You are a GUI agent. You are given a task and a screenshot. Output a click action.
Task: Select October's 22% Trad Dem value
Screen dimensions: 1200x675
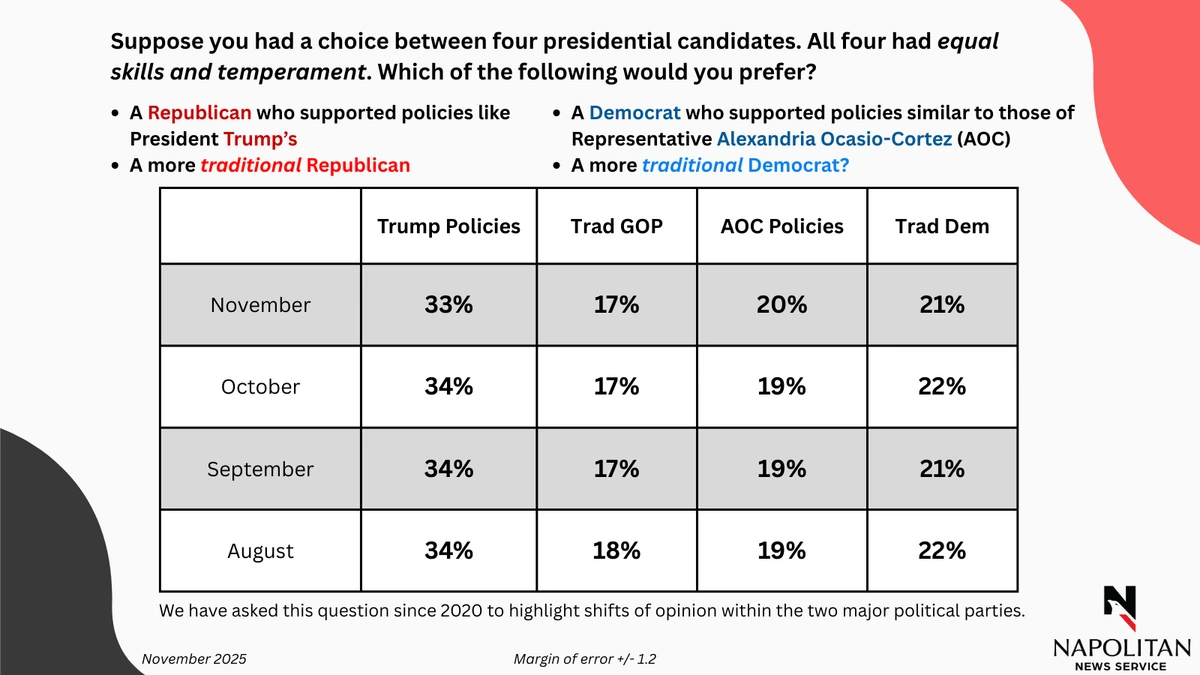coord(942,387)
